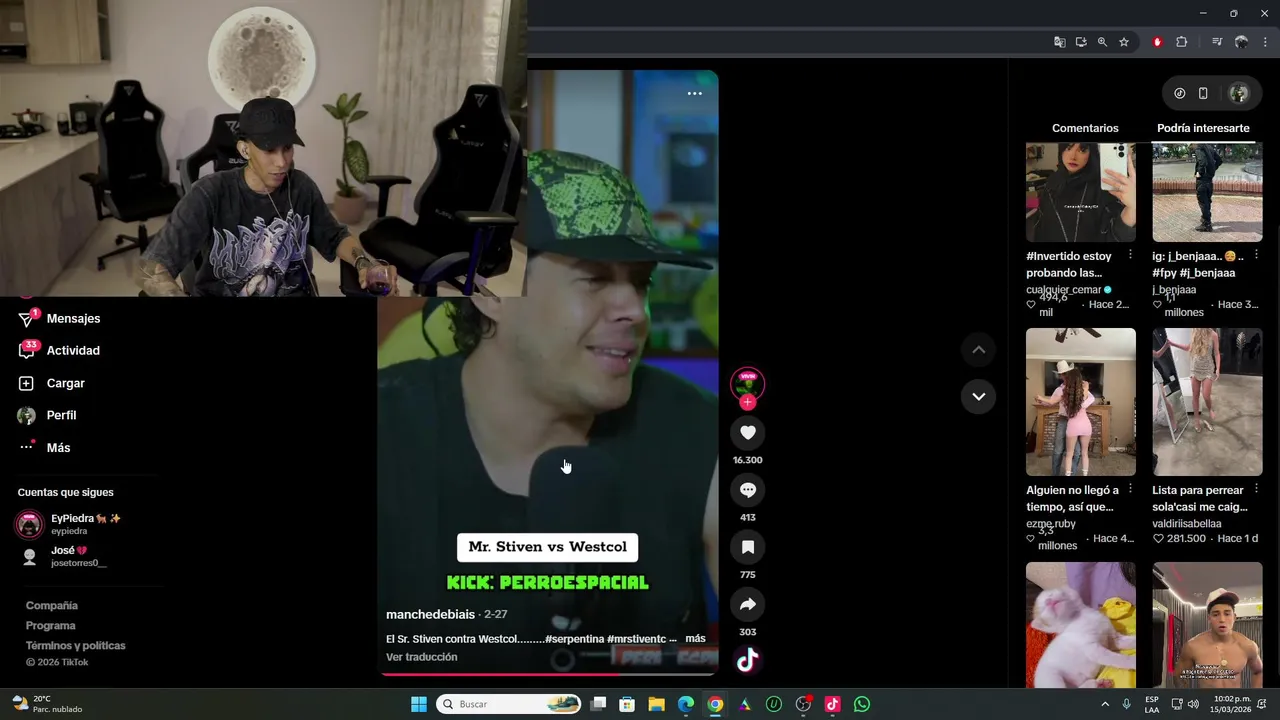Expand the caption with 'más'
Image resolution: width=1280 pixels, height=720 pixels.
695,638
